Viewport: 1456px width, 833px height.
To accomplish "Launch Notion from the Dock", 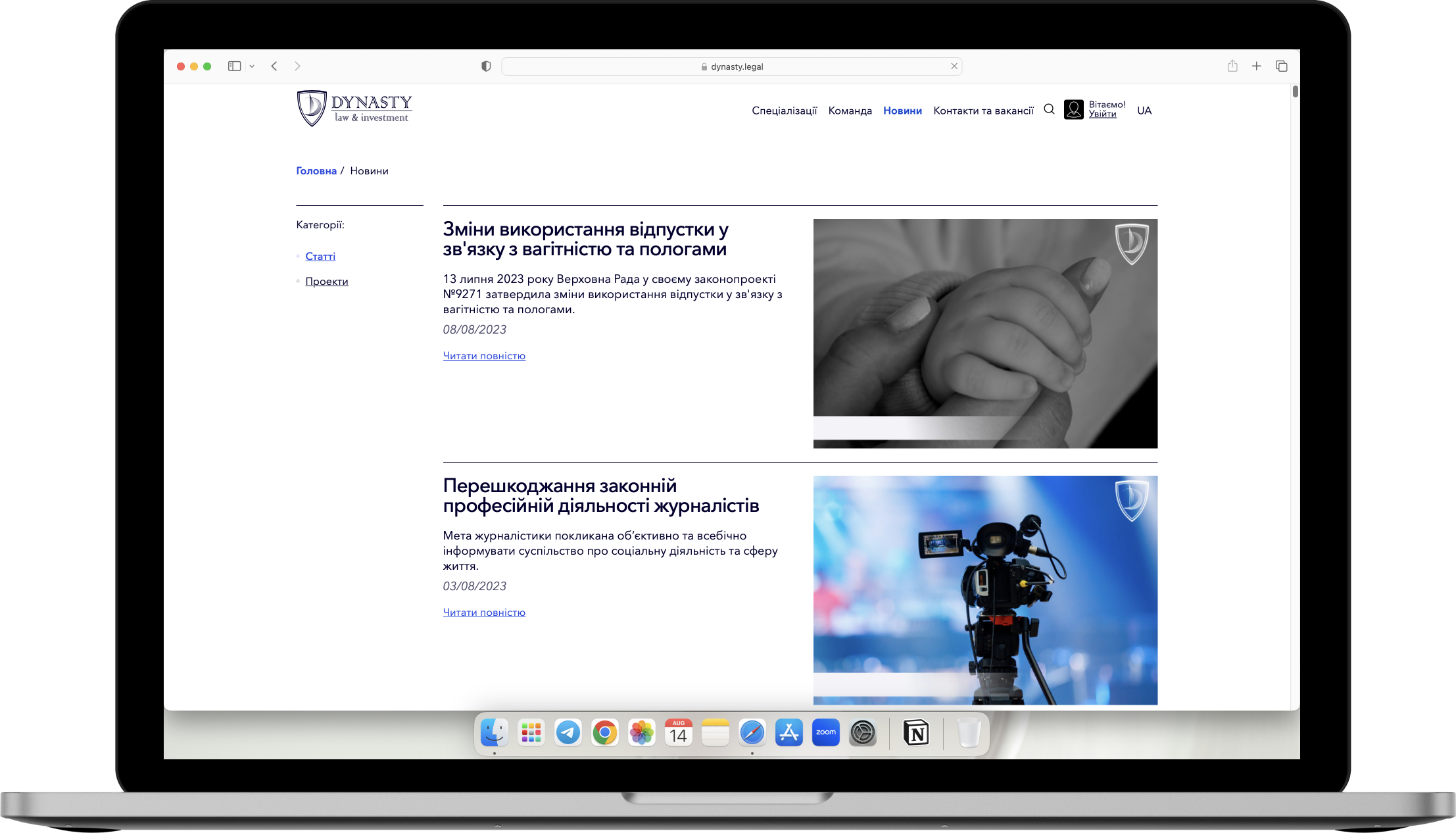I will point(915,732).
